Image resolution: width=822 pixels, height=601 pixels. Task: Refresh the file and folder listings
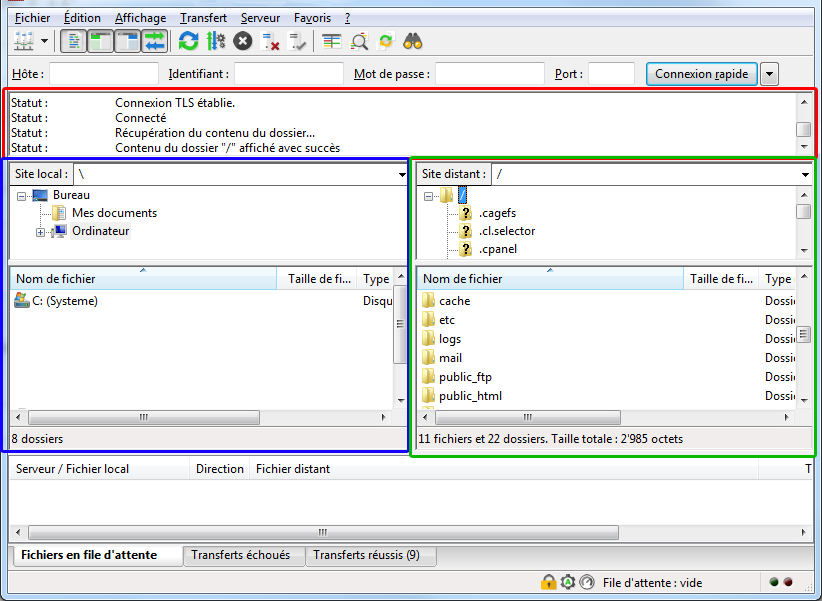click(x=188, y=41)
